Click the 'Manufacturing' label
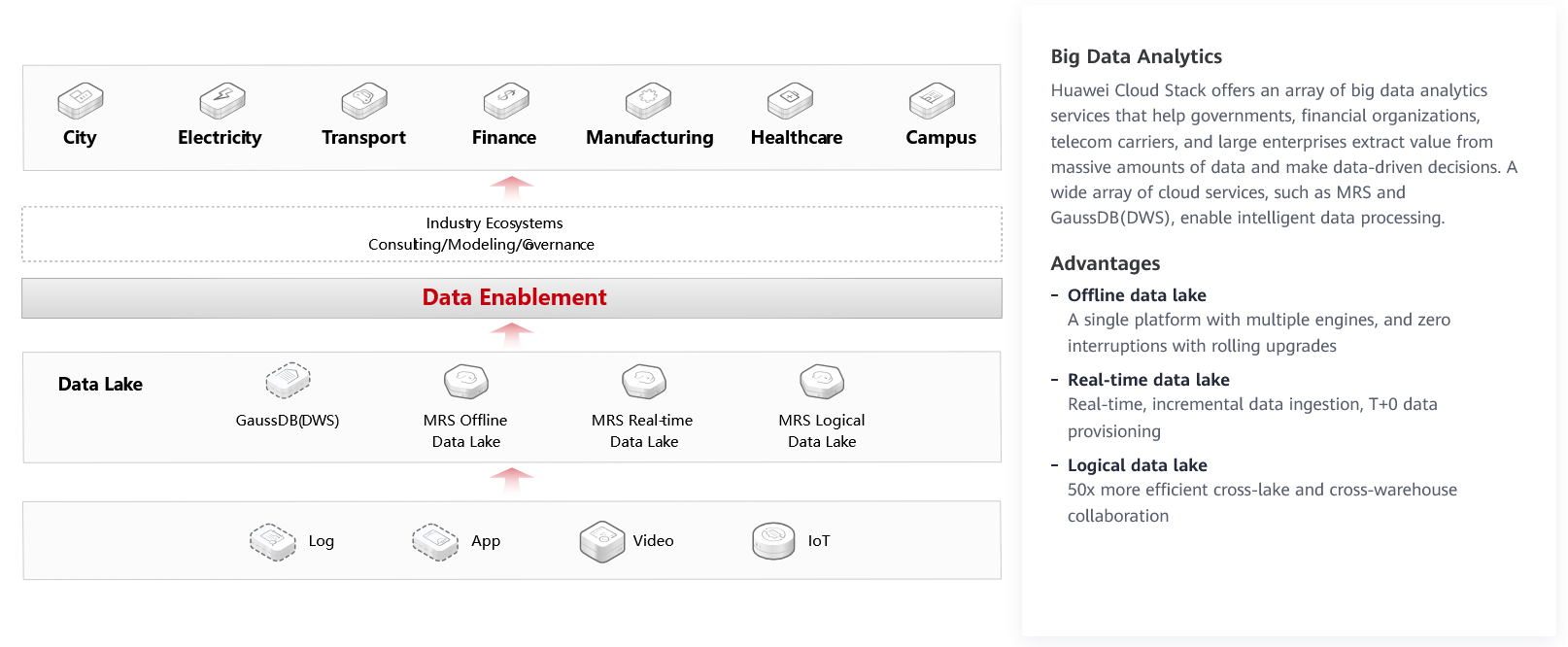Image resolution: width=1568 pixels, height=647 pixels. coord(650,138)
